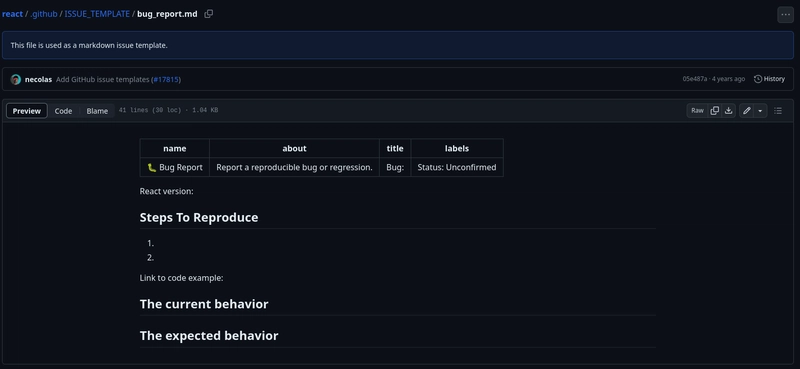Click the 'Link to code example:' text

182,278
